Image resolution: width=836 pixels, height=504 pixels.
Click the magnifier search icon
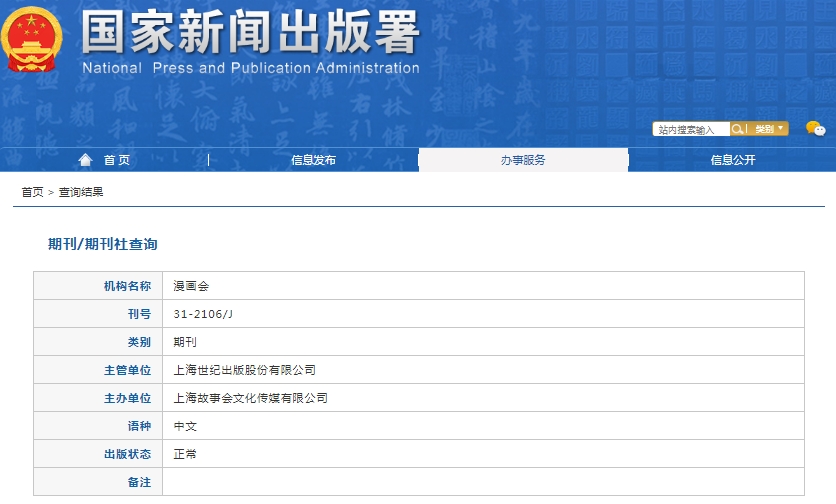pos(738,129)
